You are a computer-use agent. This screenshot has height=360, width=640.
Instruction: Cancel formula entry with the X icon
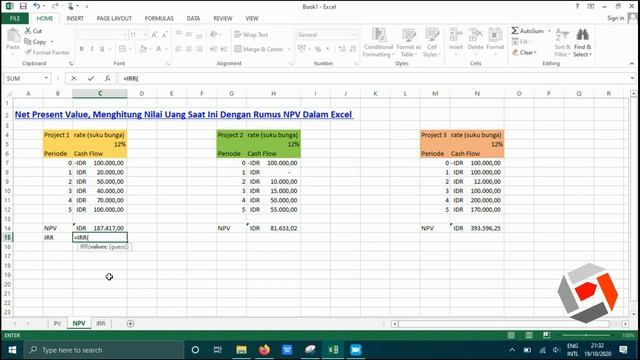(74, 78)
